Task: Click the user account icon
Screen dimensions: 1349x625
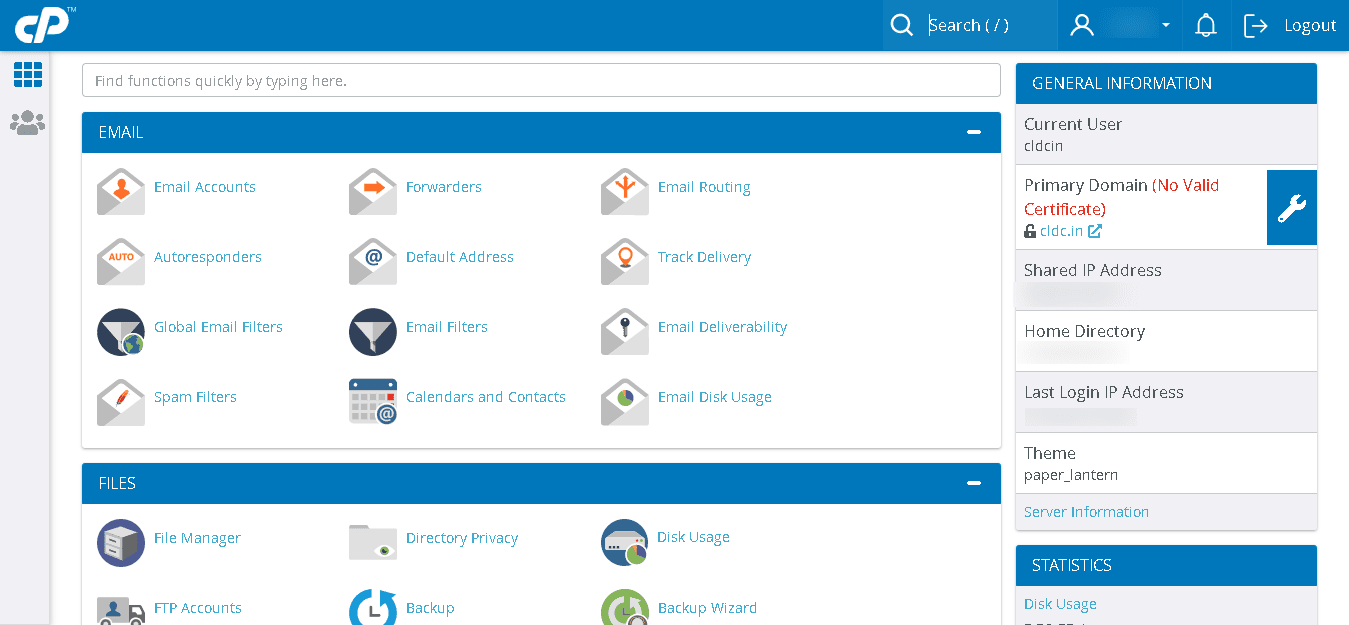Action: click(1082, 25)
